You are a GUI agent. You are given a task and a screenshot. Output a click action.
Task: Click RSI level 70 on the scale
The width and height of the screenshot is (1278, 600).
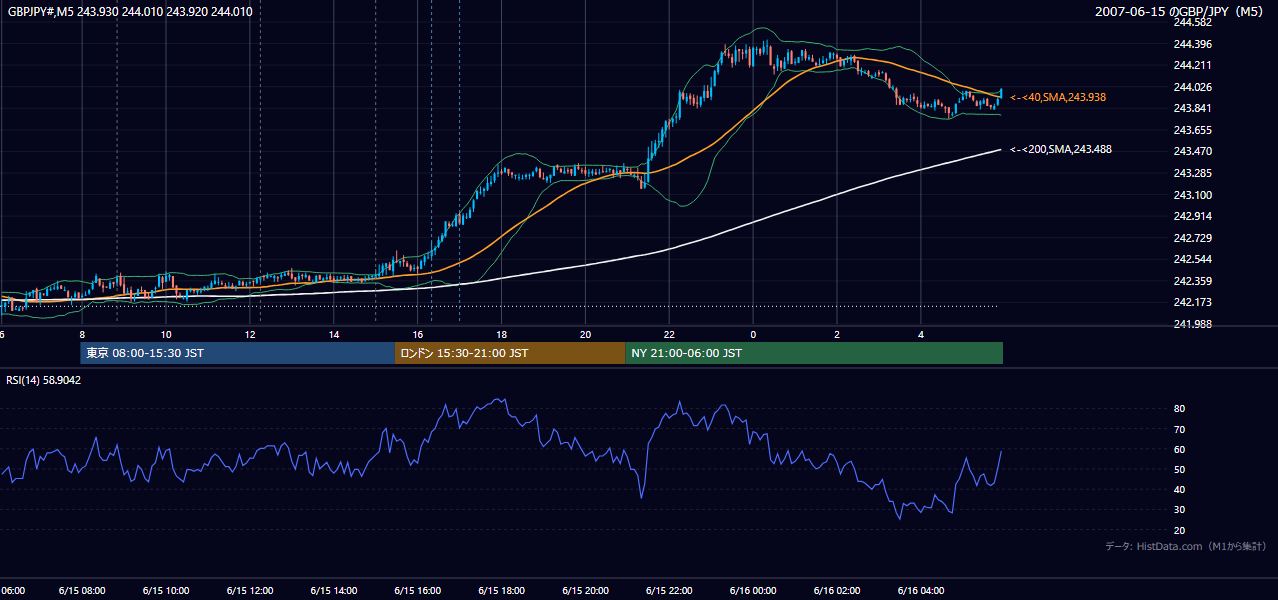click(x=1180, y=429)
